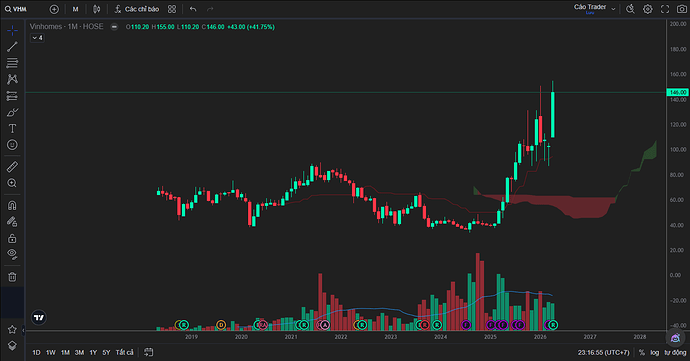Open symbol search for VHM

(x=16, y=9)
